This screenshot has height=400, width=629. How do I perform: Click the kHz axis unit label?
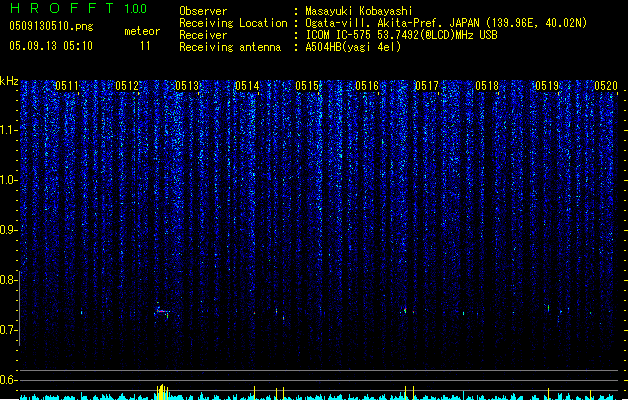click(9, 81)
